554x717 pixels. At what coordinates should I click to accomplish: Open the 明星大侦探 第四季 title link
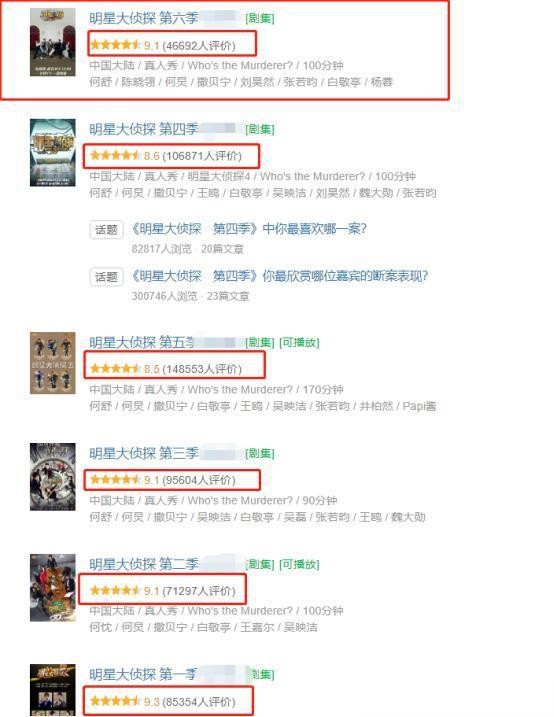[x=144, y=129]
